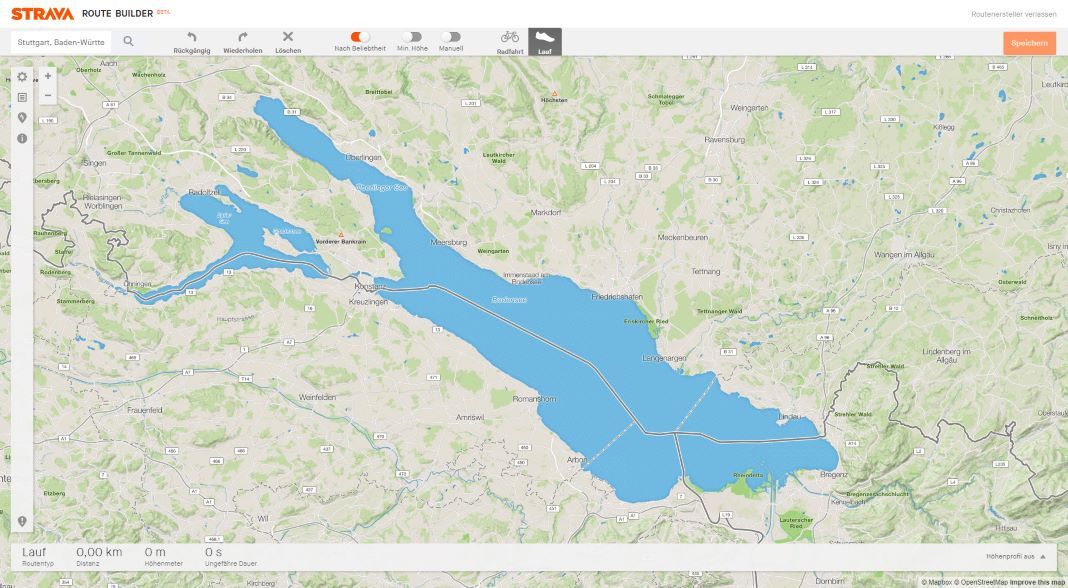The height and width of the screenshot is (588, 1068).
Task: Click the Höhenmeter 0 m value
Action: pos(155,552)
